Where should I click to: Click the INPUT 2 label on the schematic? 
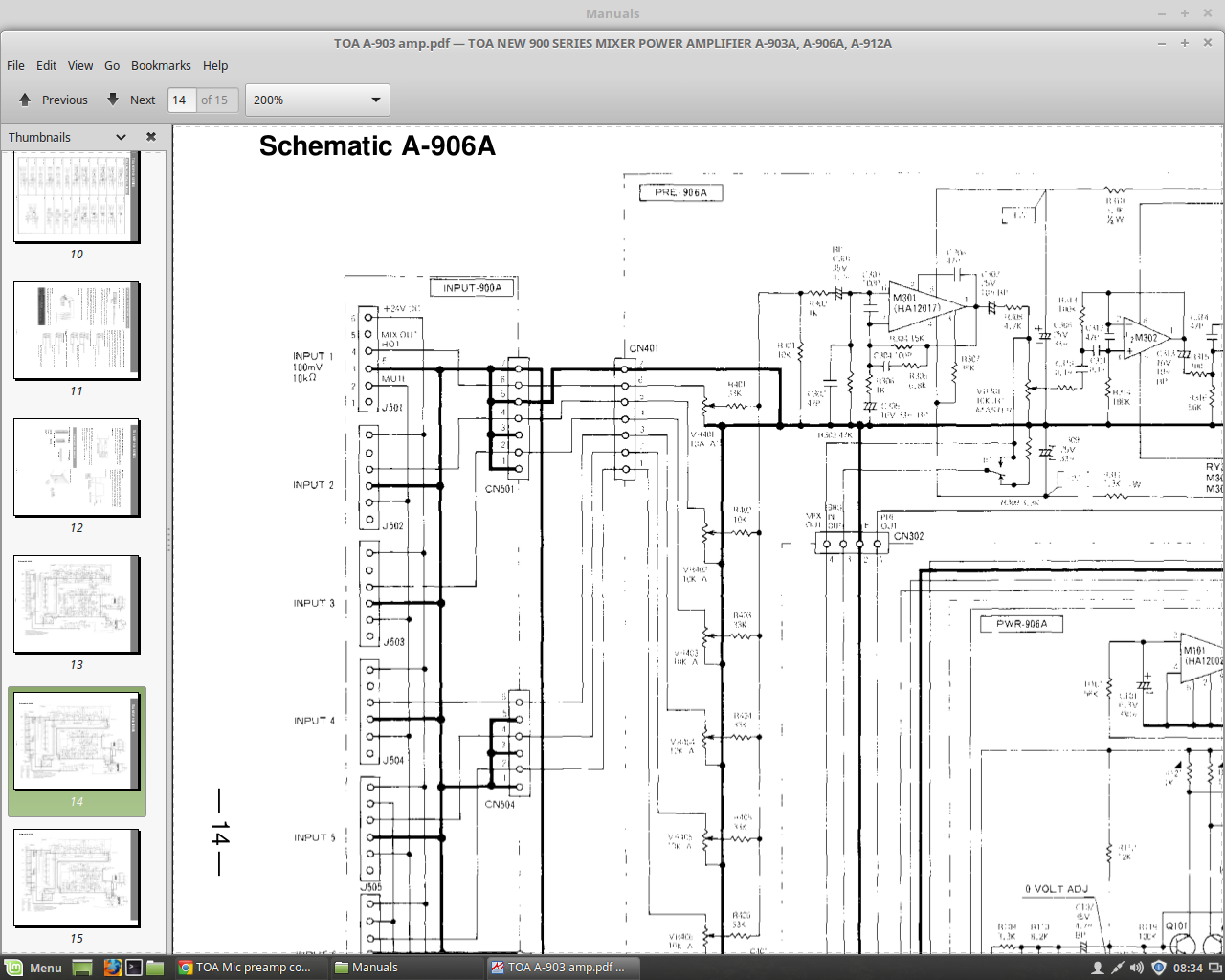click(x=314, y=485)
